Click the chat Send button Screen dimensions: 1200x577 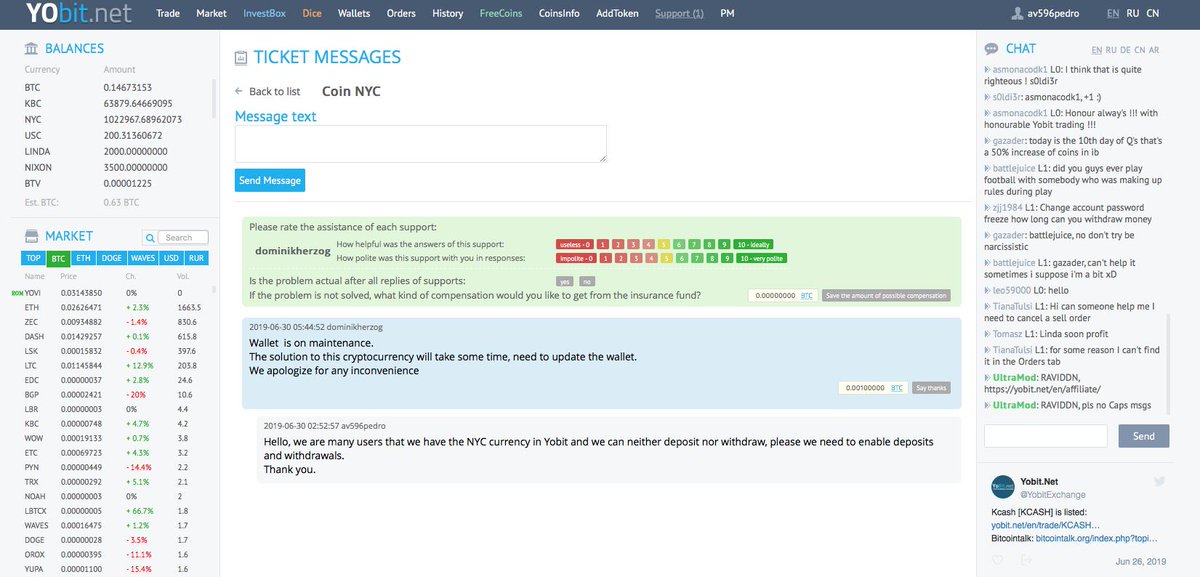click(x=1143, y=436)
